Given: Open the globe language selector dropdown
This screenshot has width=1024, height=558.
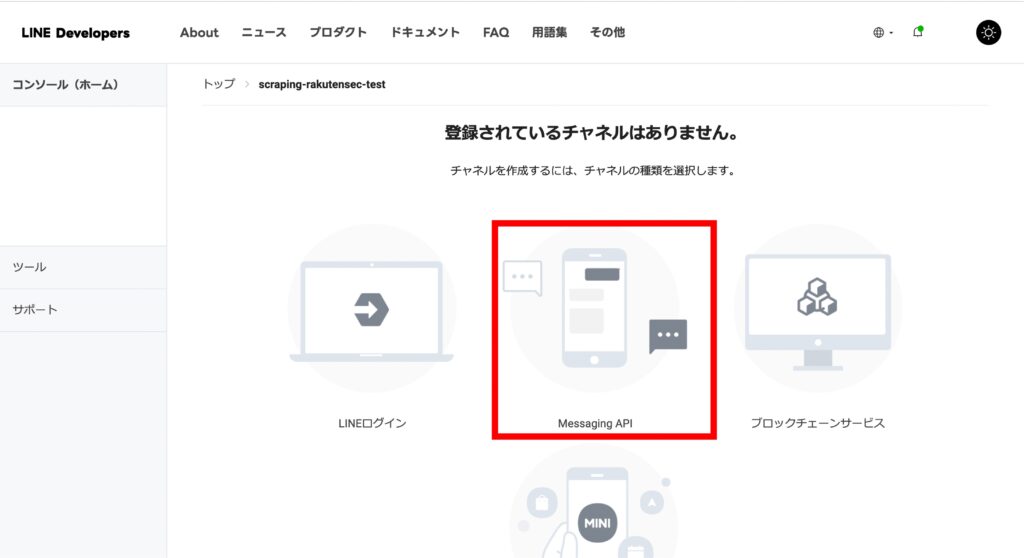Looking at the screenshot, I should [883, 32].
